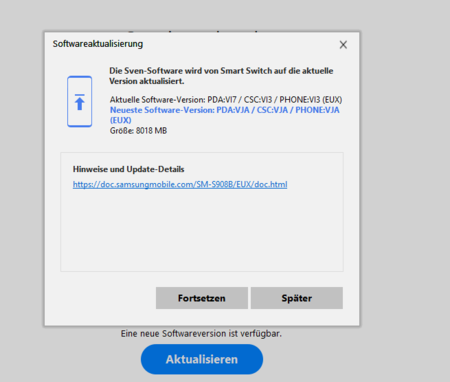The height and width of the screenshot is (382, 450).
Task: Click the phone software update icon
Action: coord(79,101)
